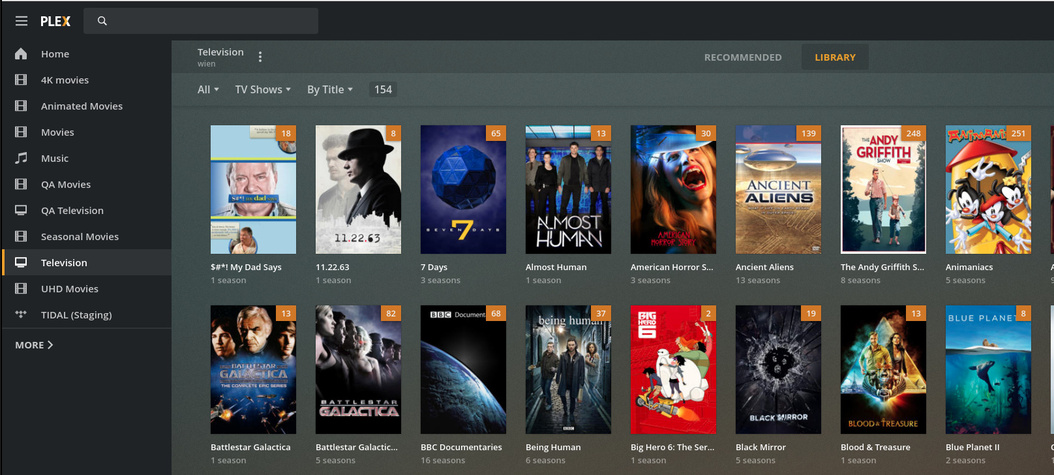The image size is (1054, 475).
Task: Click the Animated Movies film icon
Action: (x=21, y=106)
